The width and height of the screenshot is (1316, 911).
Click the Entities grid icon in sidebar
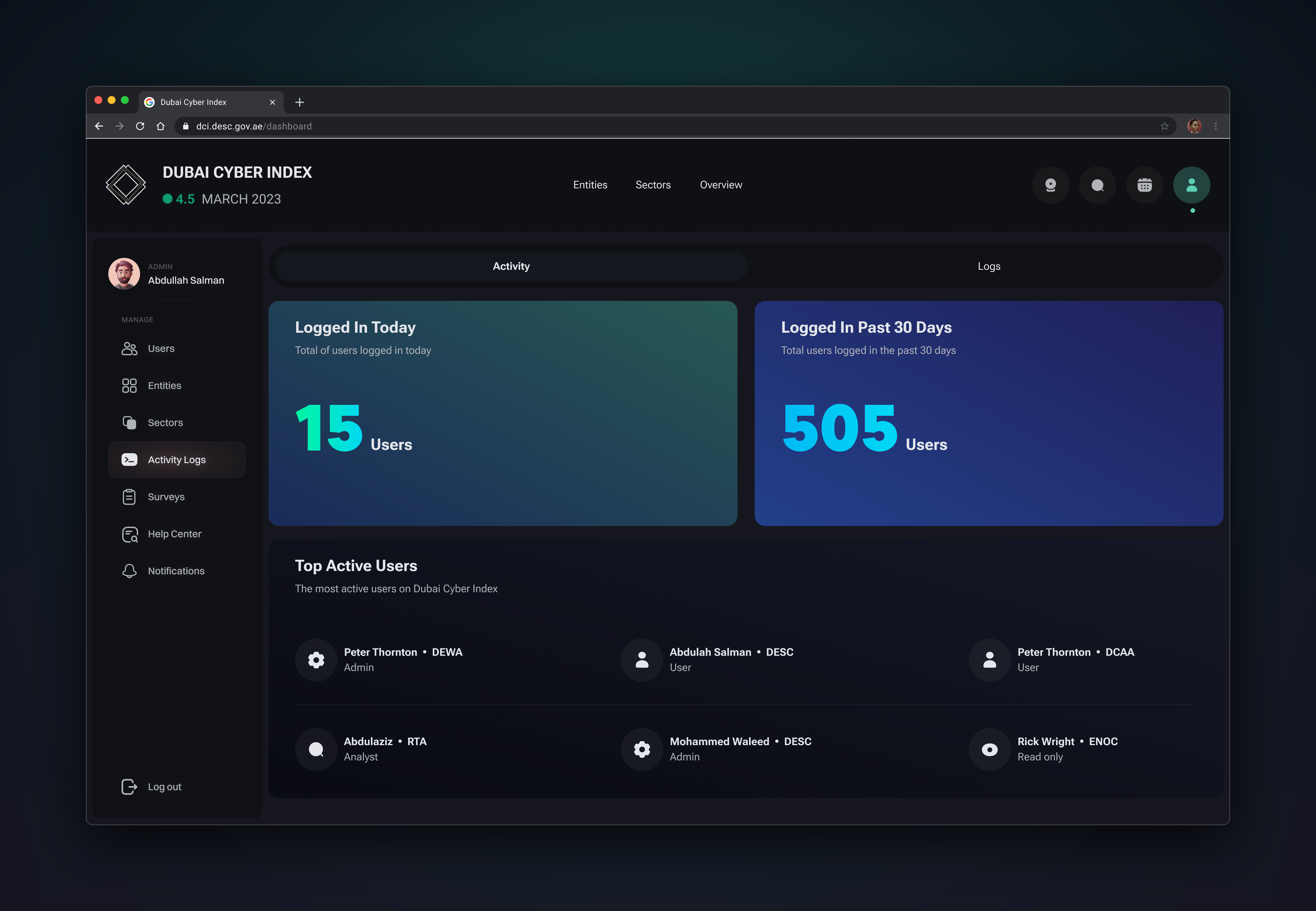click(130, 386)
